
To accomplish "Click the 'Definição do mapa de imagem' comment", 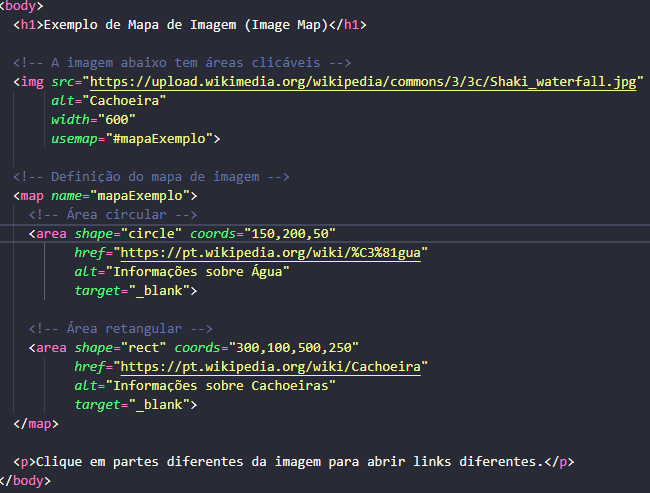I will click(x=152, y=177).
